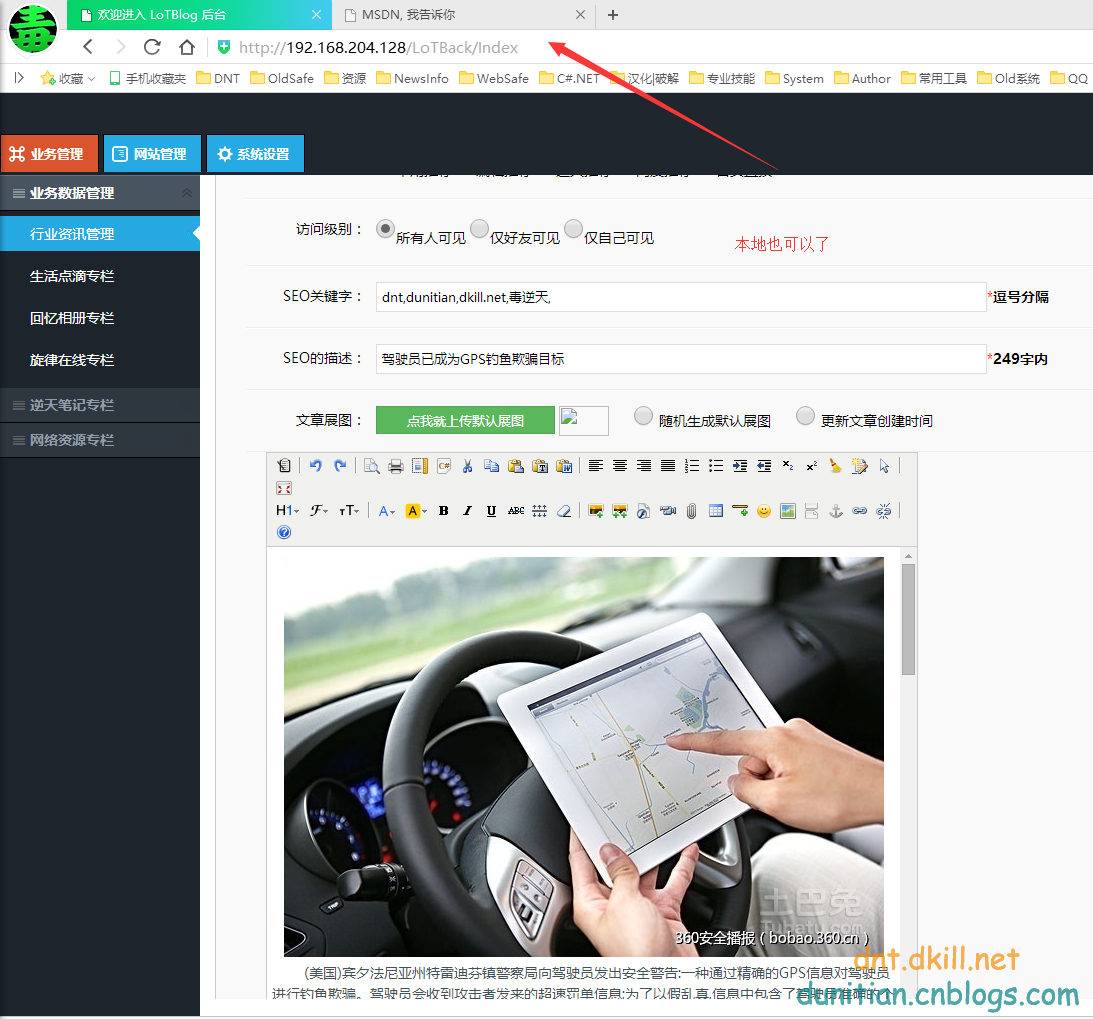
Task: Open 行业资讯管理 menu item
Action: tap(100, 233)
